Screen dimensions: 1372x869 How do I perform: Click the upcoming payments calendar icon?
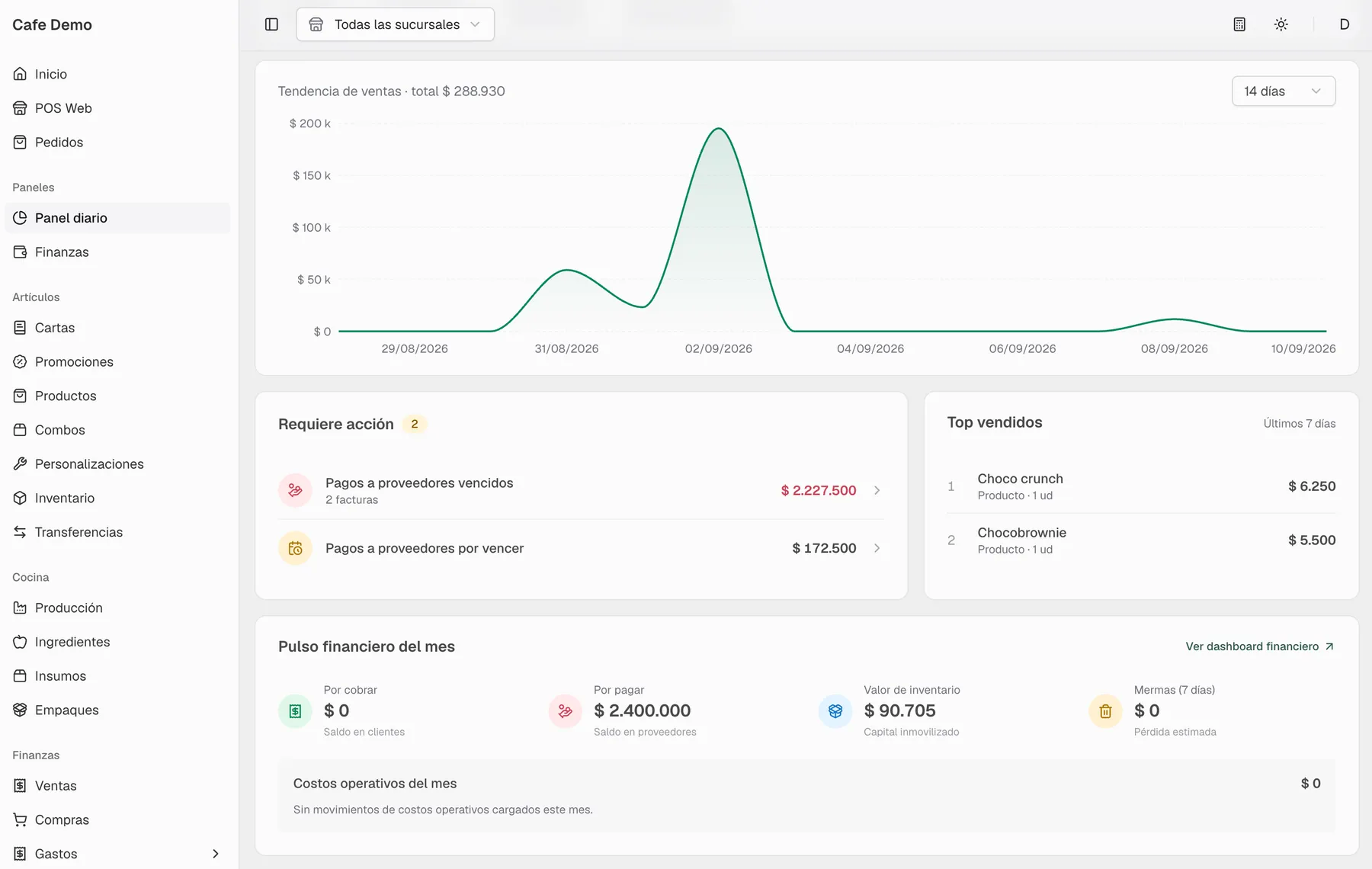coord(295,549)
